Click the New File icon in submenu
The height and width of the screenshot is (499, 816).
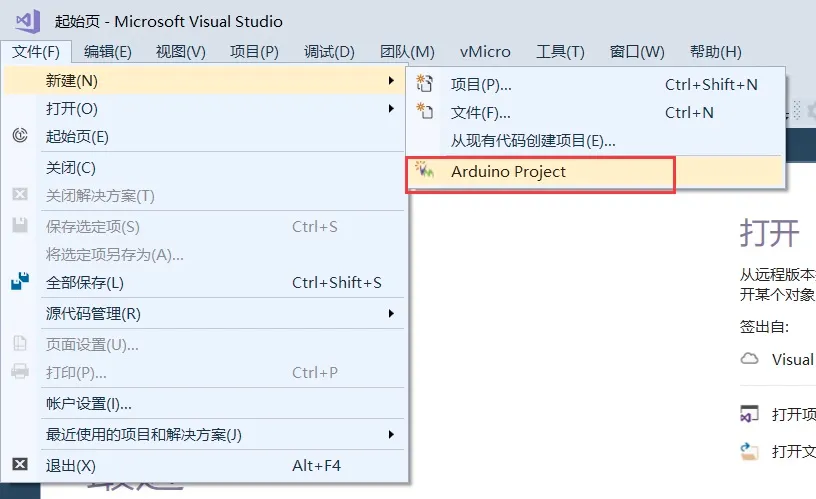click(426, 113)
